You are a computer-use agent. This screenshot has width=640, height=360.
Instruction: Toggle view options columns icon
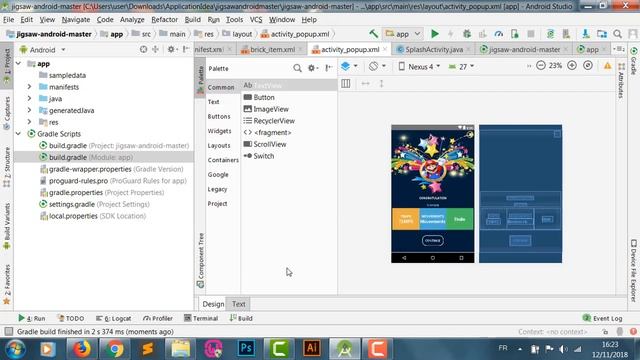click(x=346, y=84)
